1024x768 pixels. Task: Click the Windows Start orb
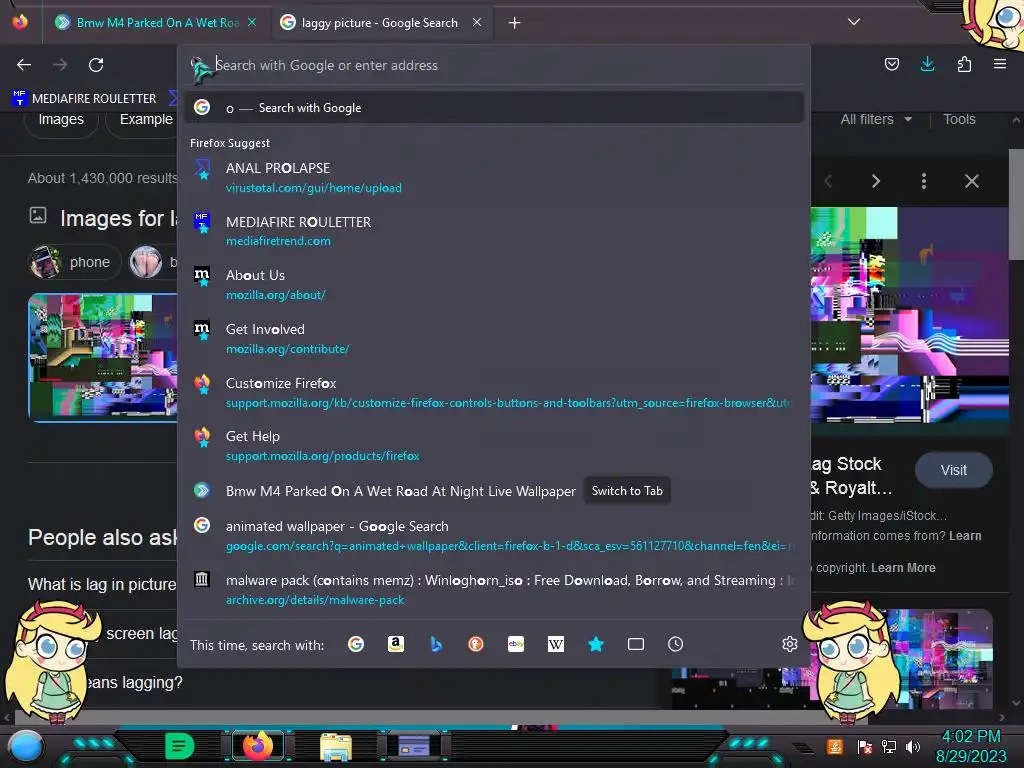26,746
